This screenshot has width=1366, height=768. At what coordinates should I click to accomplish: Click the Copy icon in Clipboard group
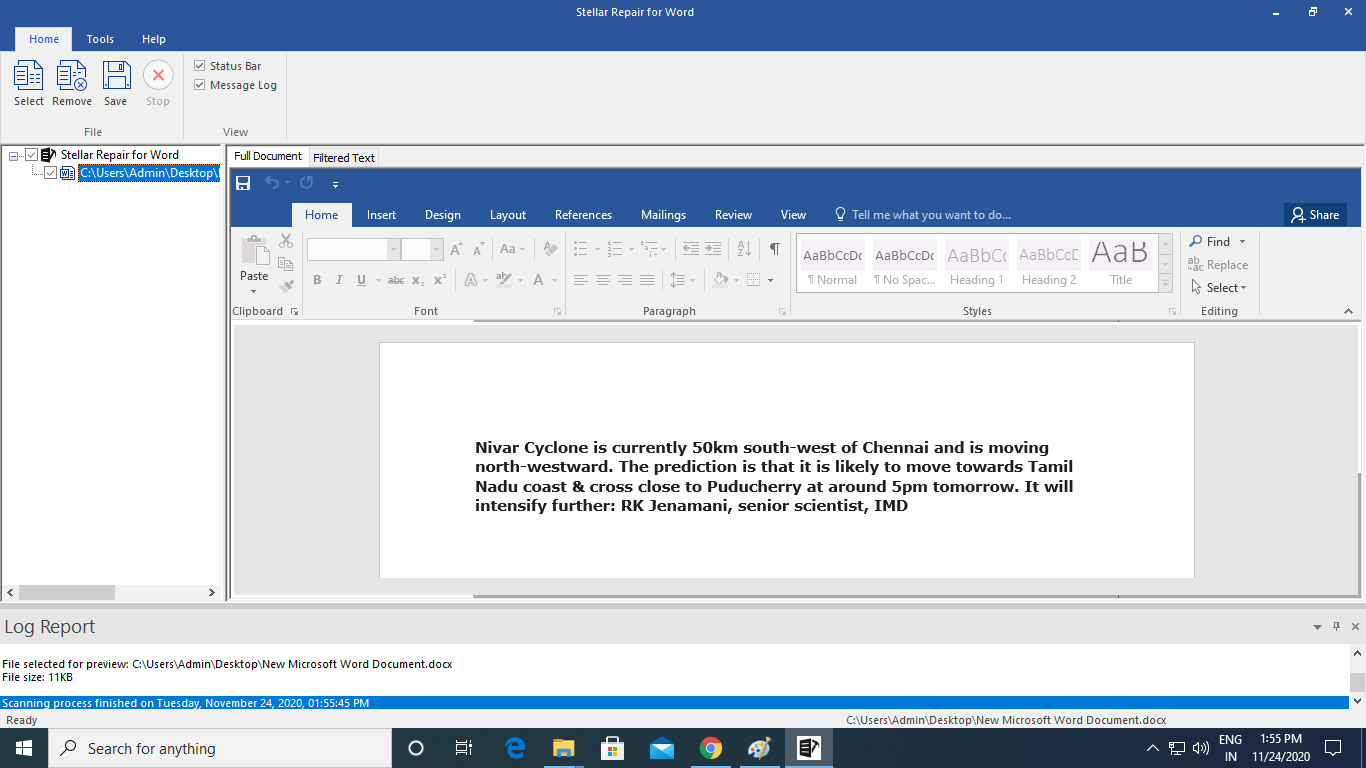click(286, 264)
